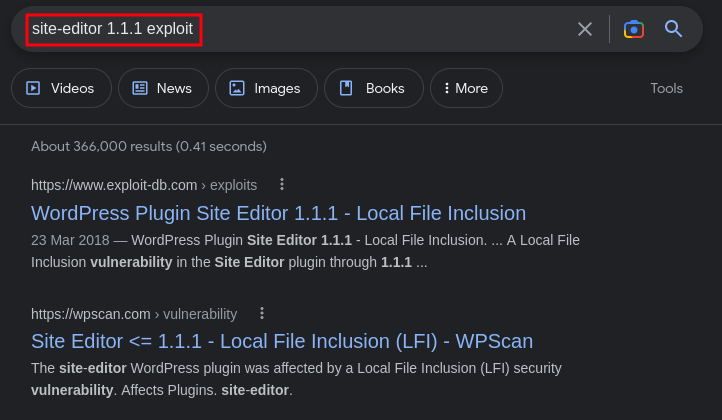Click the magnifying glass search icon
The width and height of the screenshot is (722, 420).
click(x=673, y=29)
